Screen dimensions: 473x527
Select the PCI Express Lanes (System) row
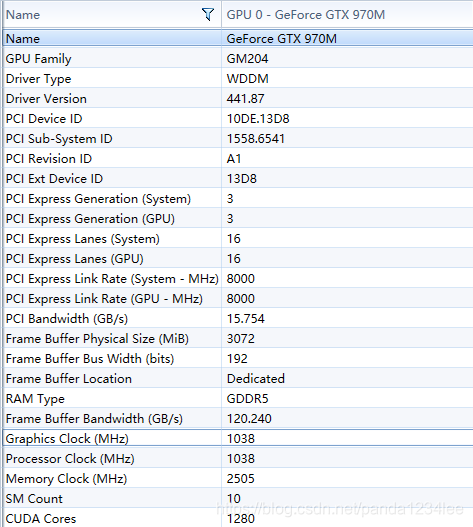click(238, 239)
